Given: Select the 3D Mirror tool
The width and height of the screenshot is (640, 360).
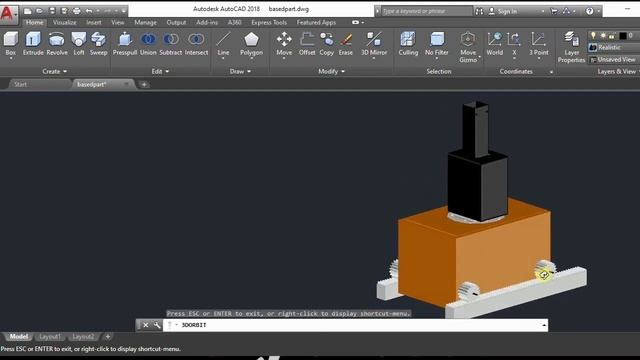Looking at the screenshot, I should [x=374, y=44].
